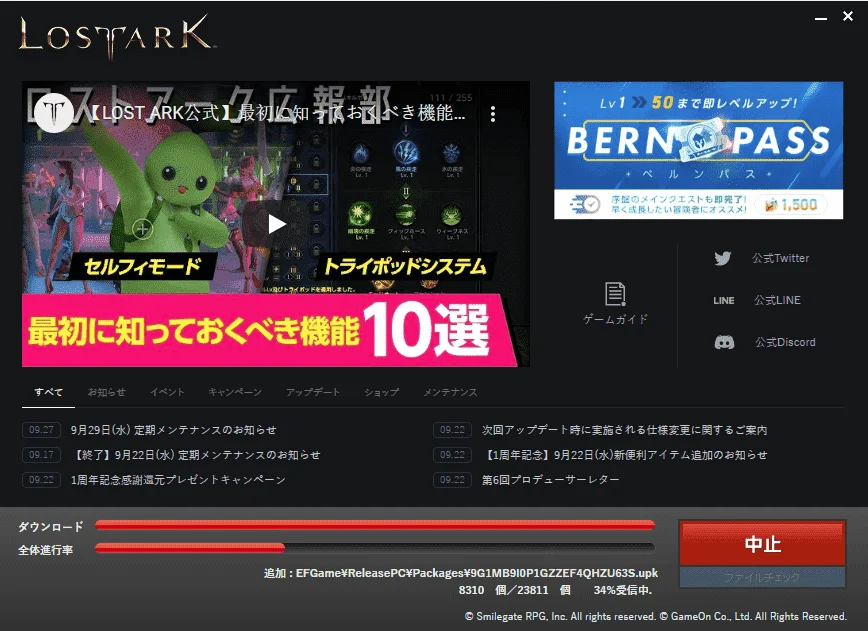
Task: Click the downloading file path text
Action: pyautogui.click(x=461, y=573)
